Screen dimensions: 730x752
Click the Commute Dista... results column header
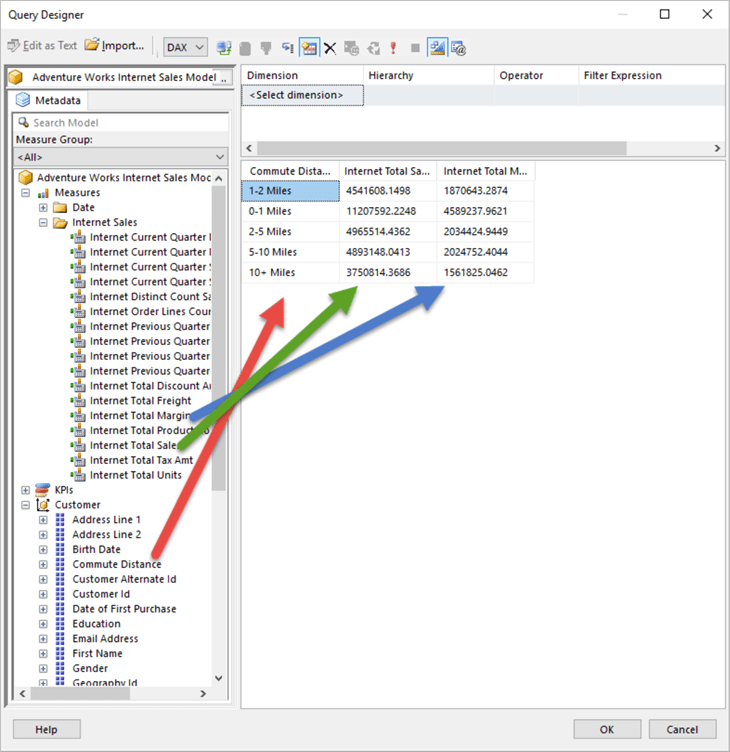pos(290,171)
